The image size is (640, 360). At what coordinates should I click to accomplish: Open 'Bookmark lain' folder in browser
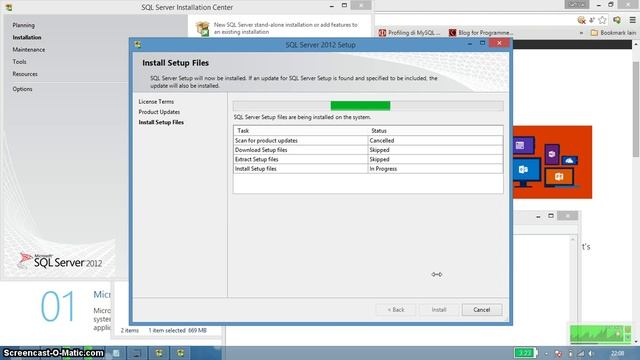tap(613, 33)
